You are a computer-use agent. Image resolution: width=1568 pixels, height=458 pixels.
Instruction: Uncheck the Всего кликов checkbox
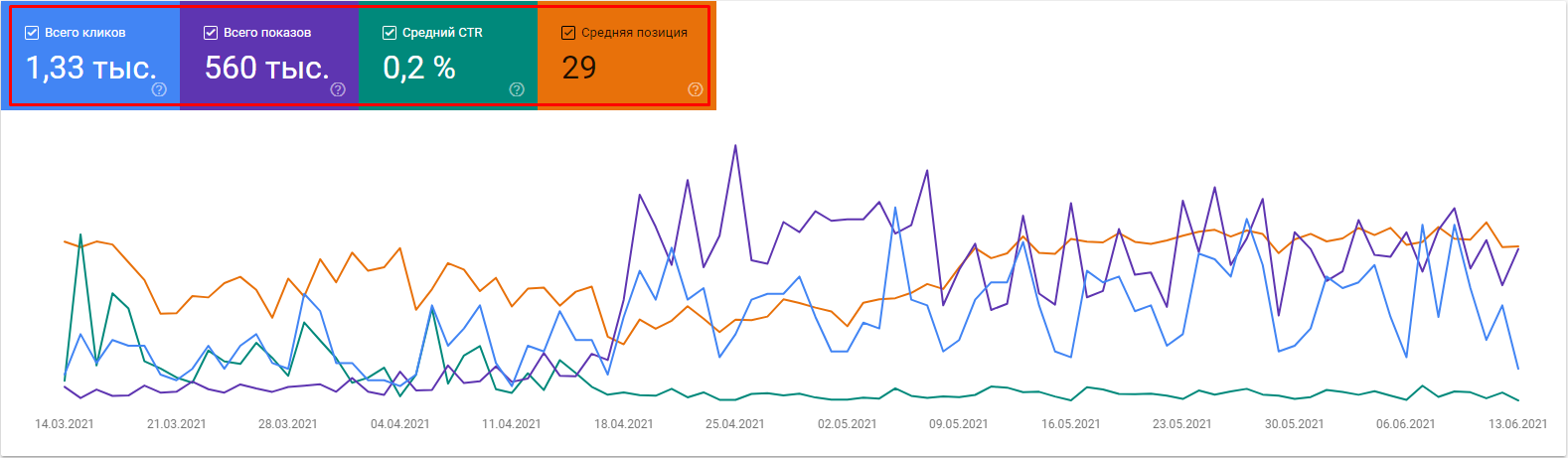[32, 33]
